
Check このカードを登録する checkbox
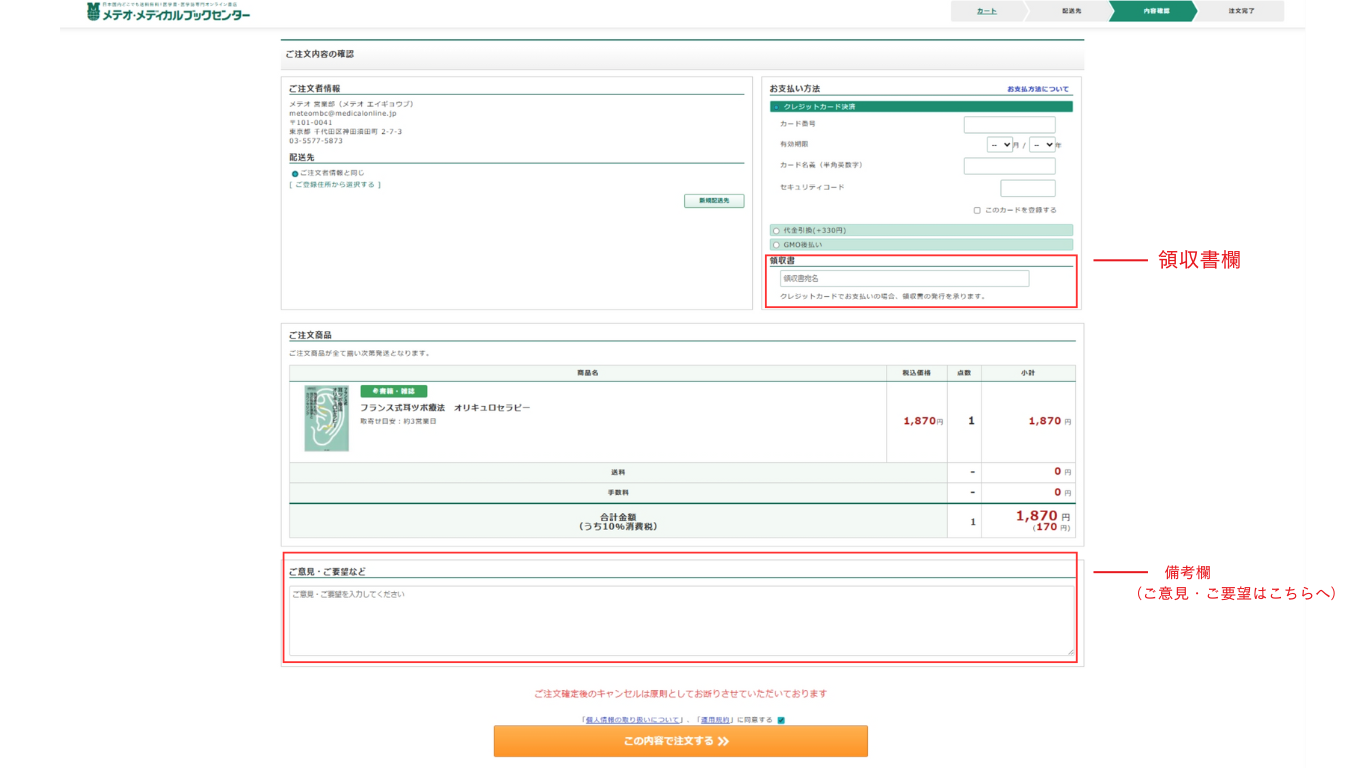coord(977,210)
